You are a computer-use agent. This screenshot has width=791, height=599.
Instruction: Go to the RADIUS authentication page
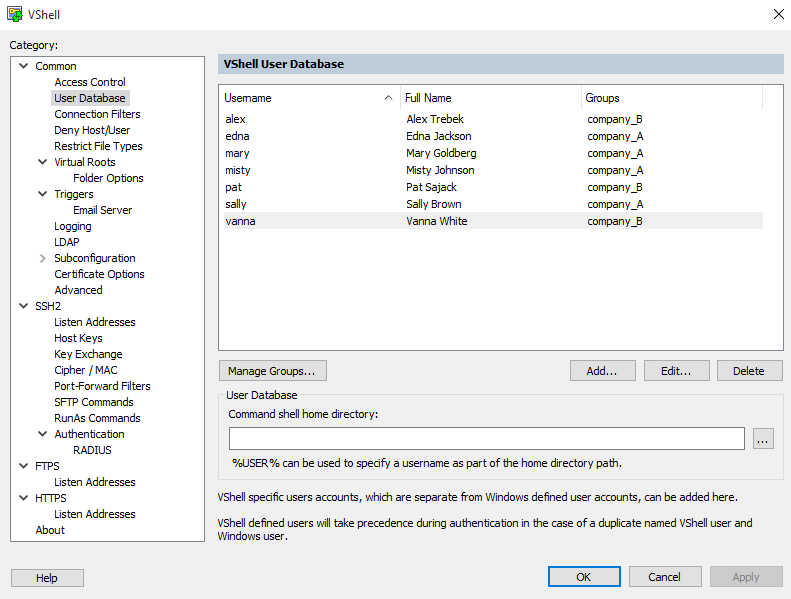point(92,450)
